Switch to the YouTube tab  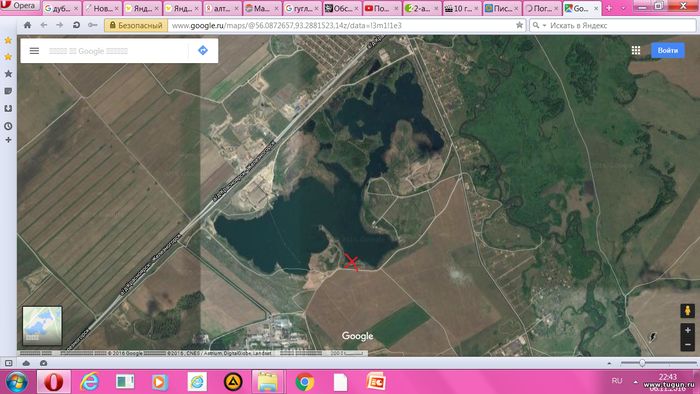pyautogui.click(x=382, y=8)
